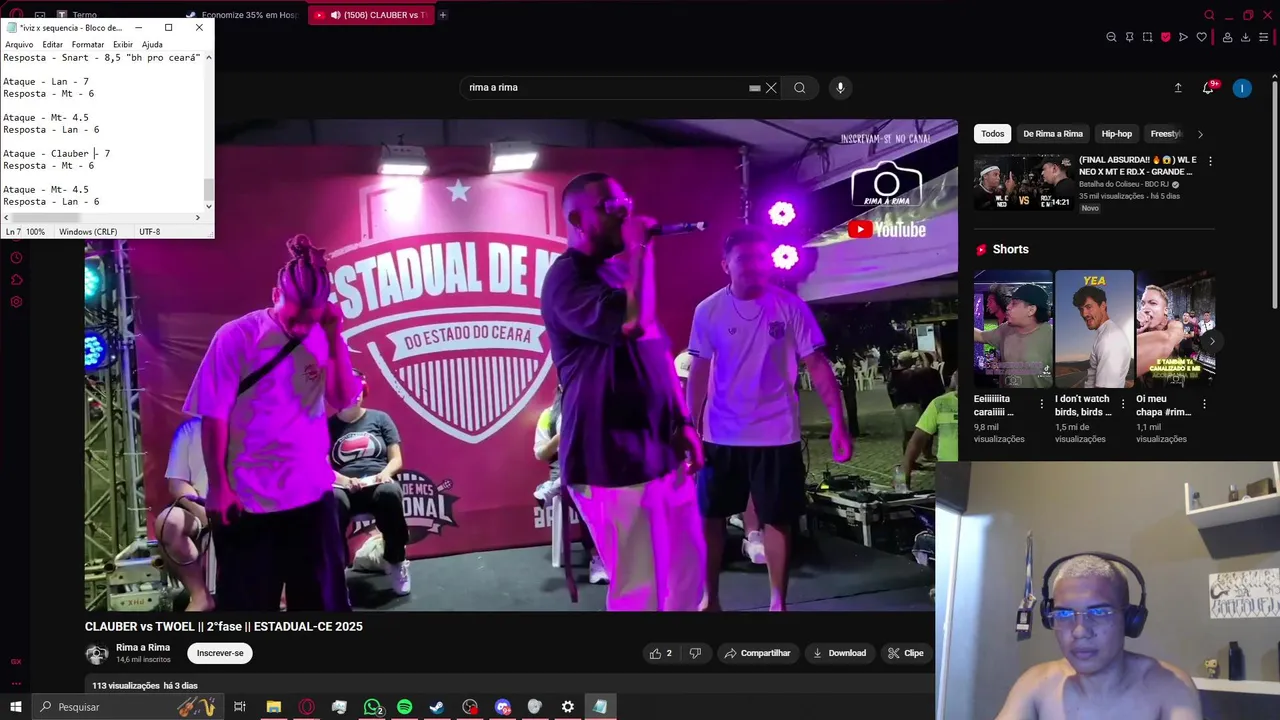Open the Rima a Rima channel link
The image size is (1280, 720).
[143, 647]
